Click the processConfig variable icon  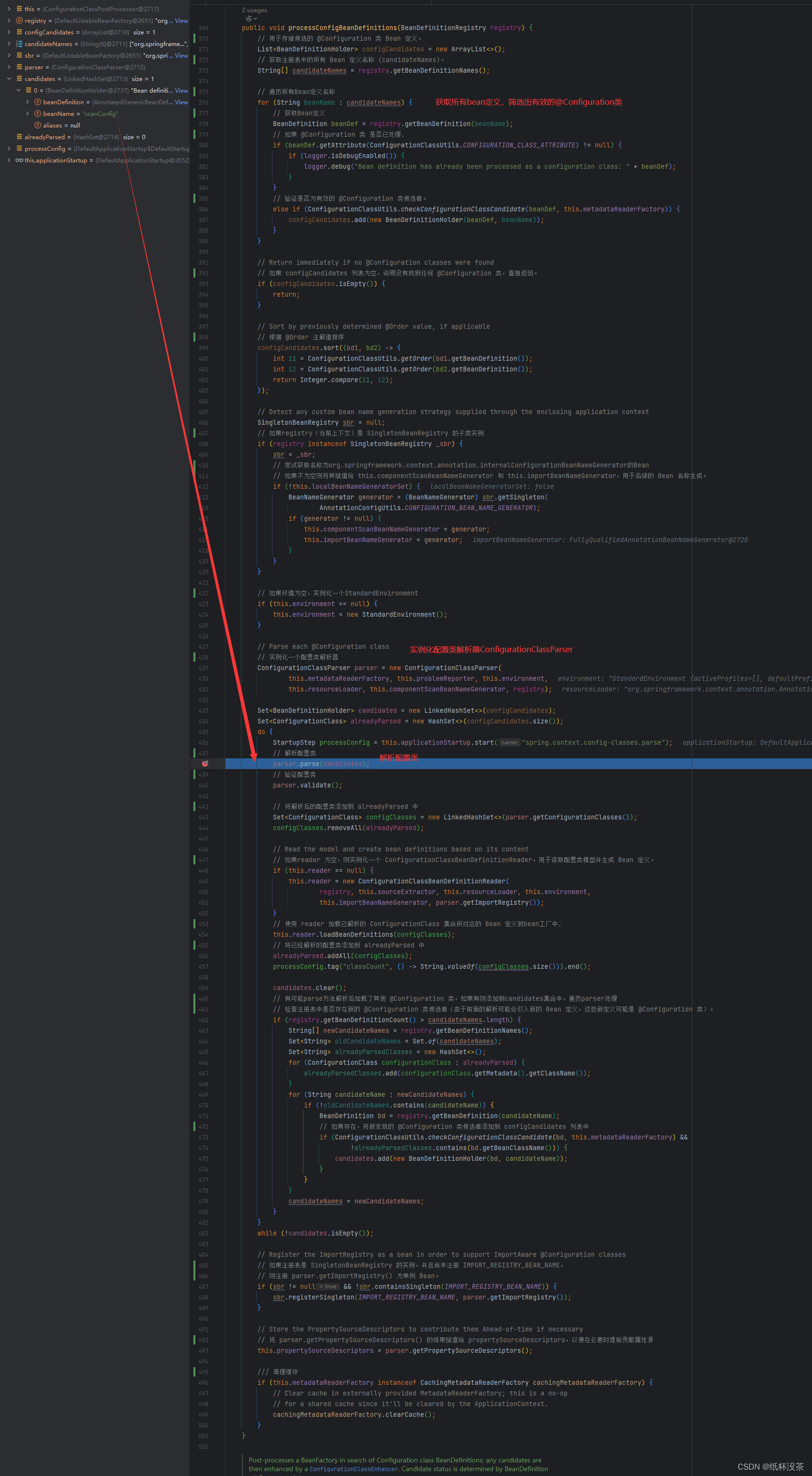tap(19, 148)
